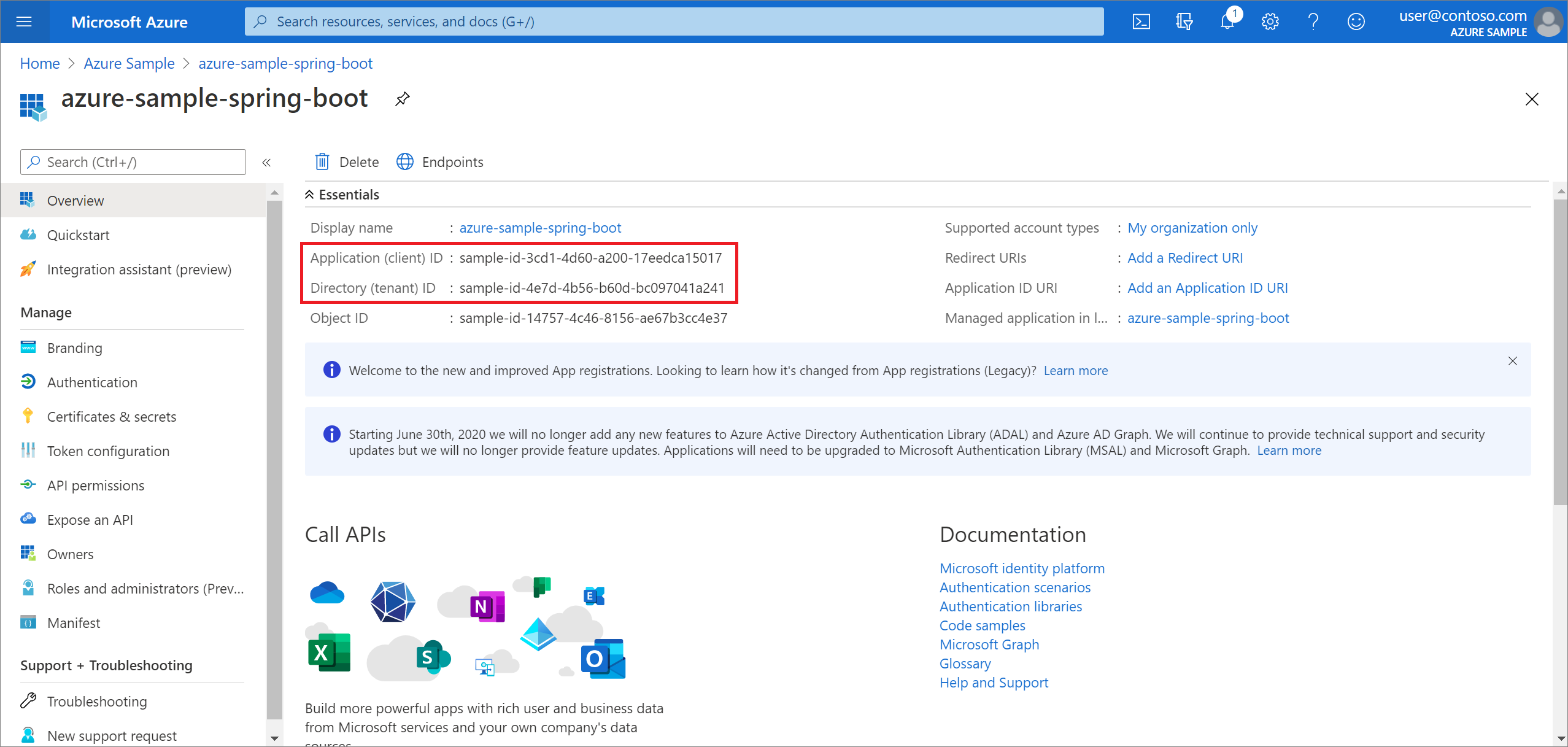Open the help question mark icon
The width and height of the screenshot is (1568, 747).
coord(1314,21)
